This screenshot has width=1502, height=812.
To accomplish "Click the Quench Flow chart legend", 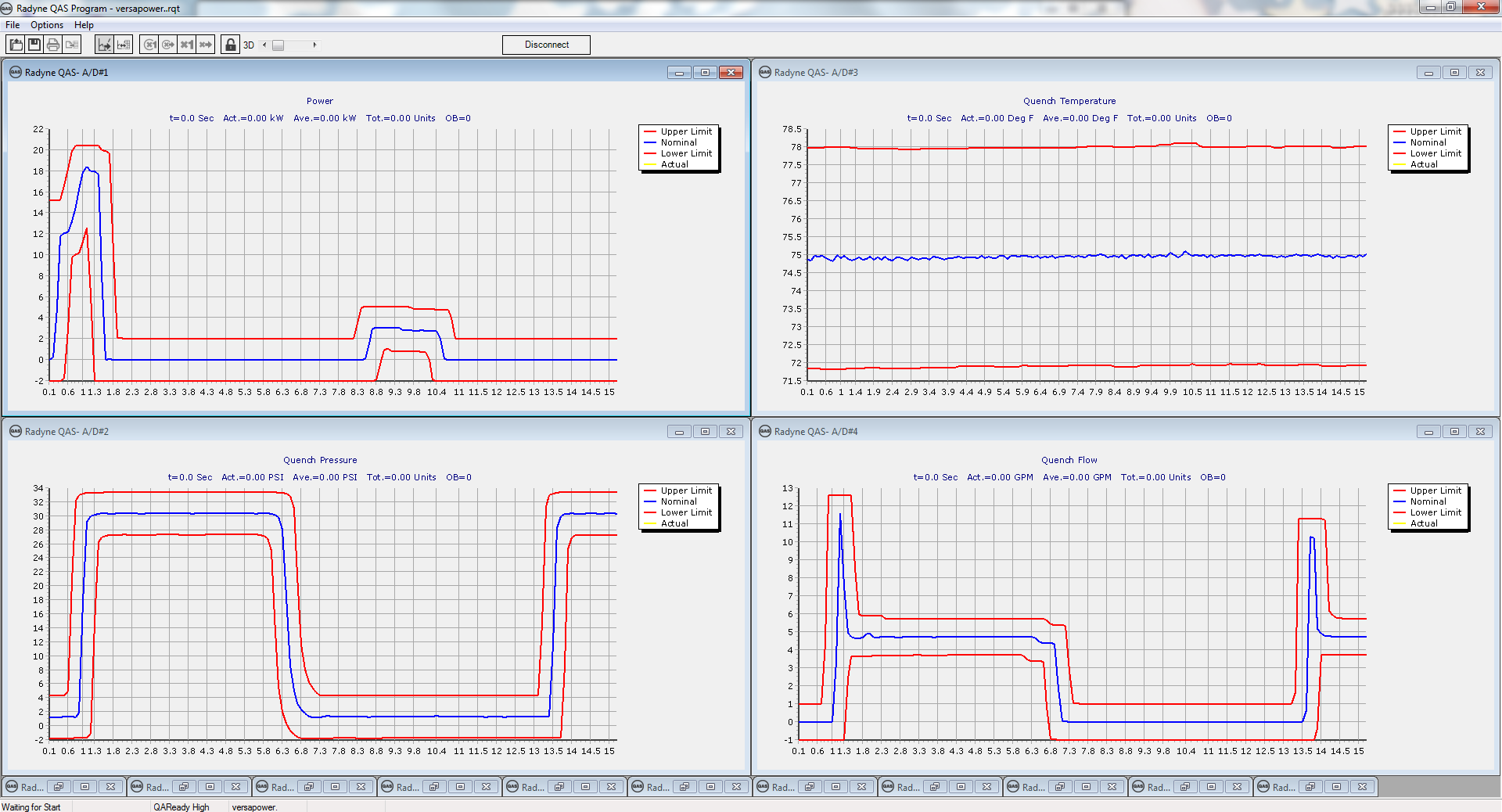I will click(1428, 508).
